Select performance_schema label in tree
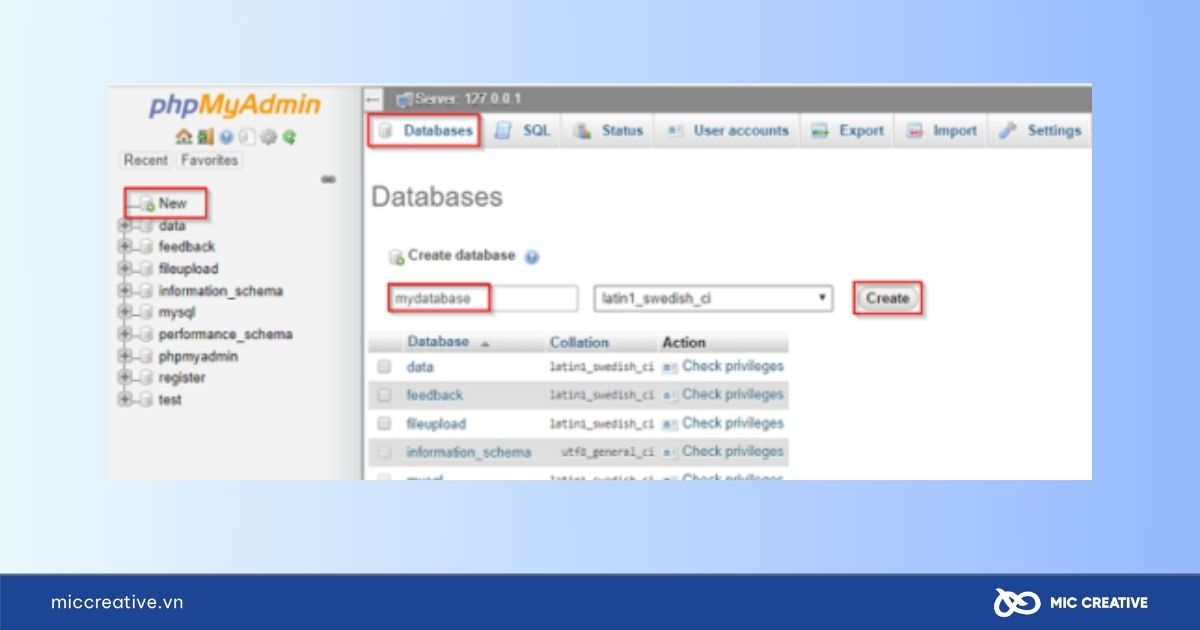Viewport: 1200px width, 630px height. coord(225,335)
